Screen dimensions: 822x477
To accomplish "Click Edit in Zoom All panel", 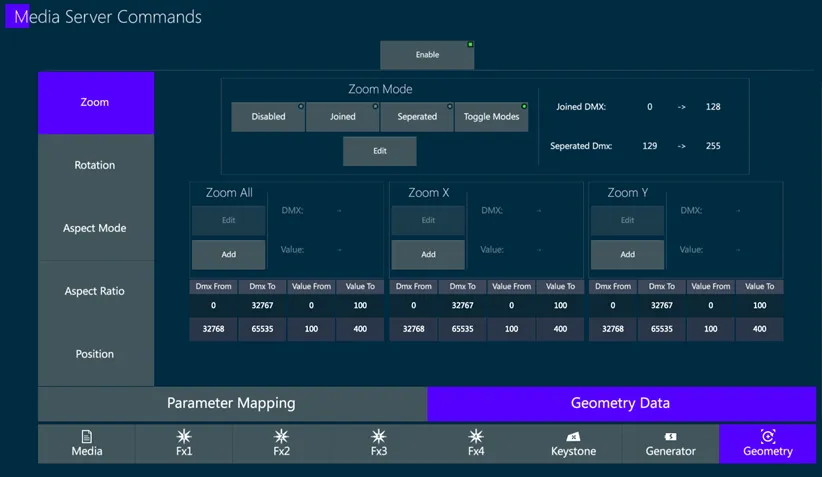I will 229,221.
